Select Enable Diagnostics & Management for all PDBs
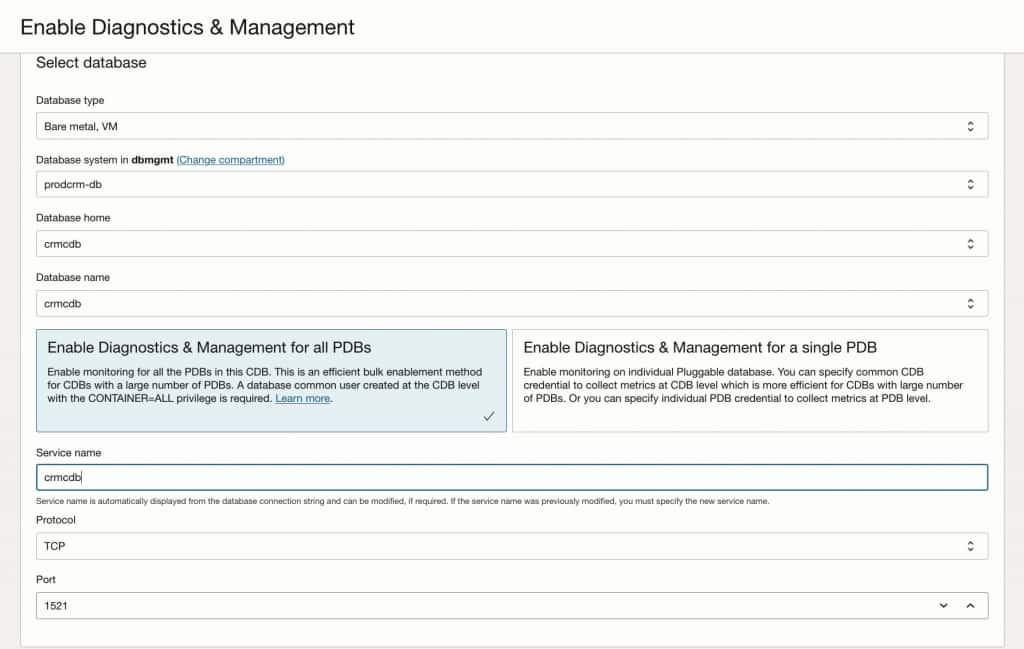Viewport: 1024px width, 649px height. point(271,380)
